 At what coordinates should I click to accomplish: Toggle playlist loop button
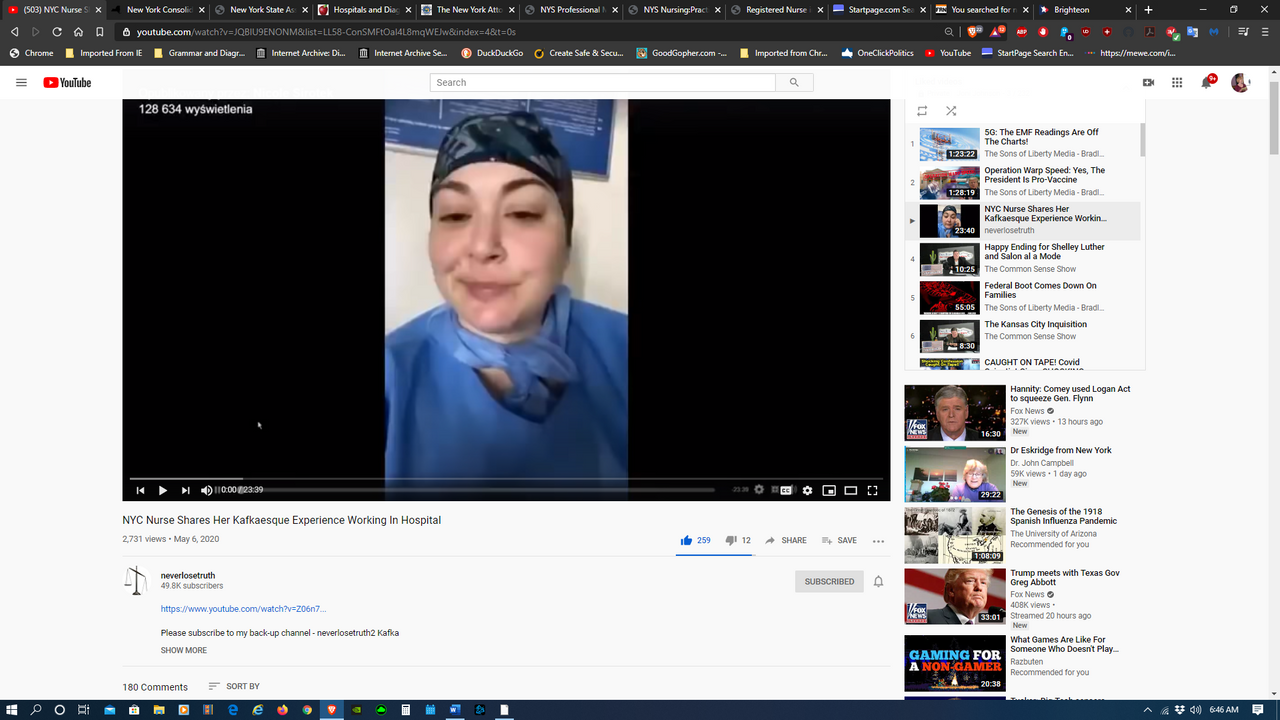pos(922,111)
